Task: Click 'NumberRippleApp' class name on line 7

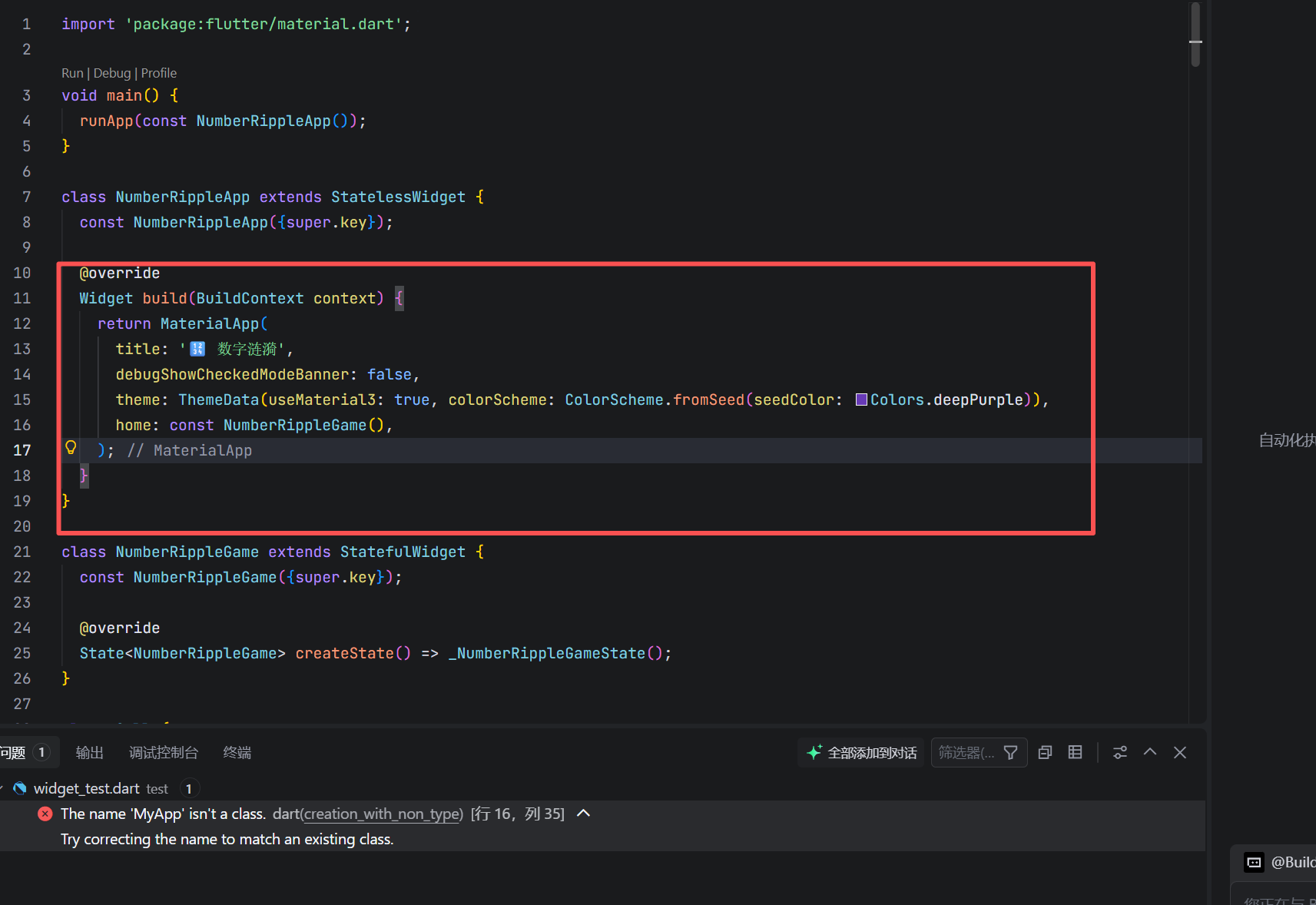Action: click(183, 197)
